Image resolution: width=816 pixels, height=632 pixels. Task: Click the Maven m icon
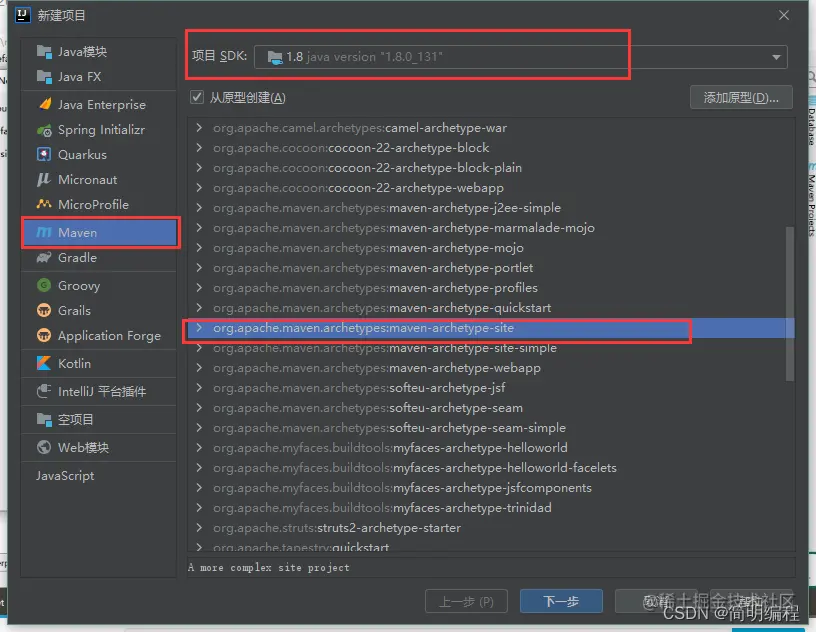(x=44, y=232)
